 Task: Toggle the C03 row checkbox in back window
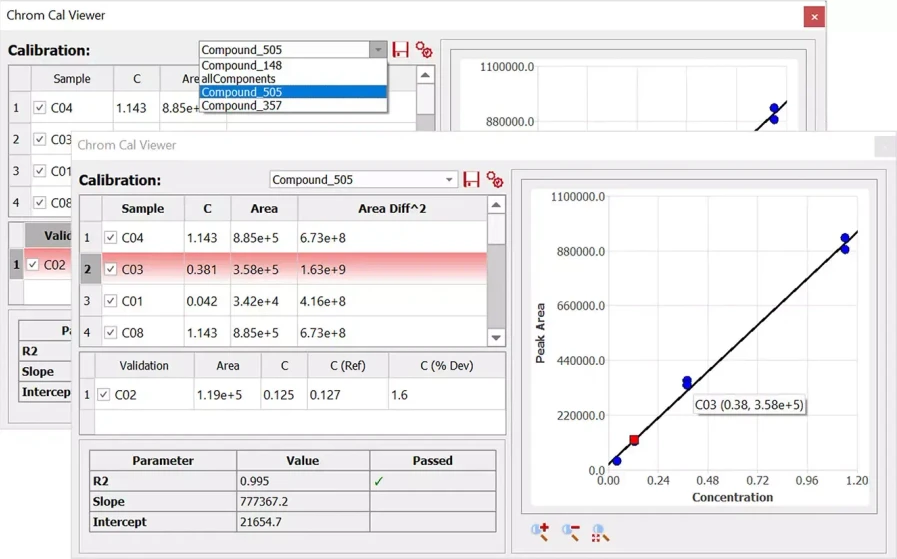point(39,139)
